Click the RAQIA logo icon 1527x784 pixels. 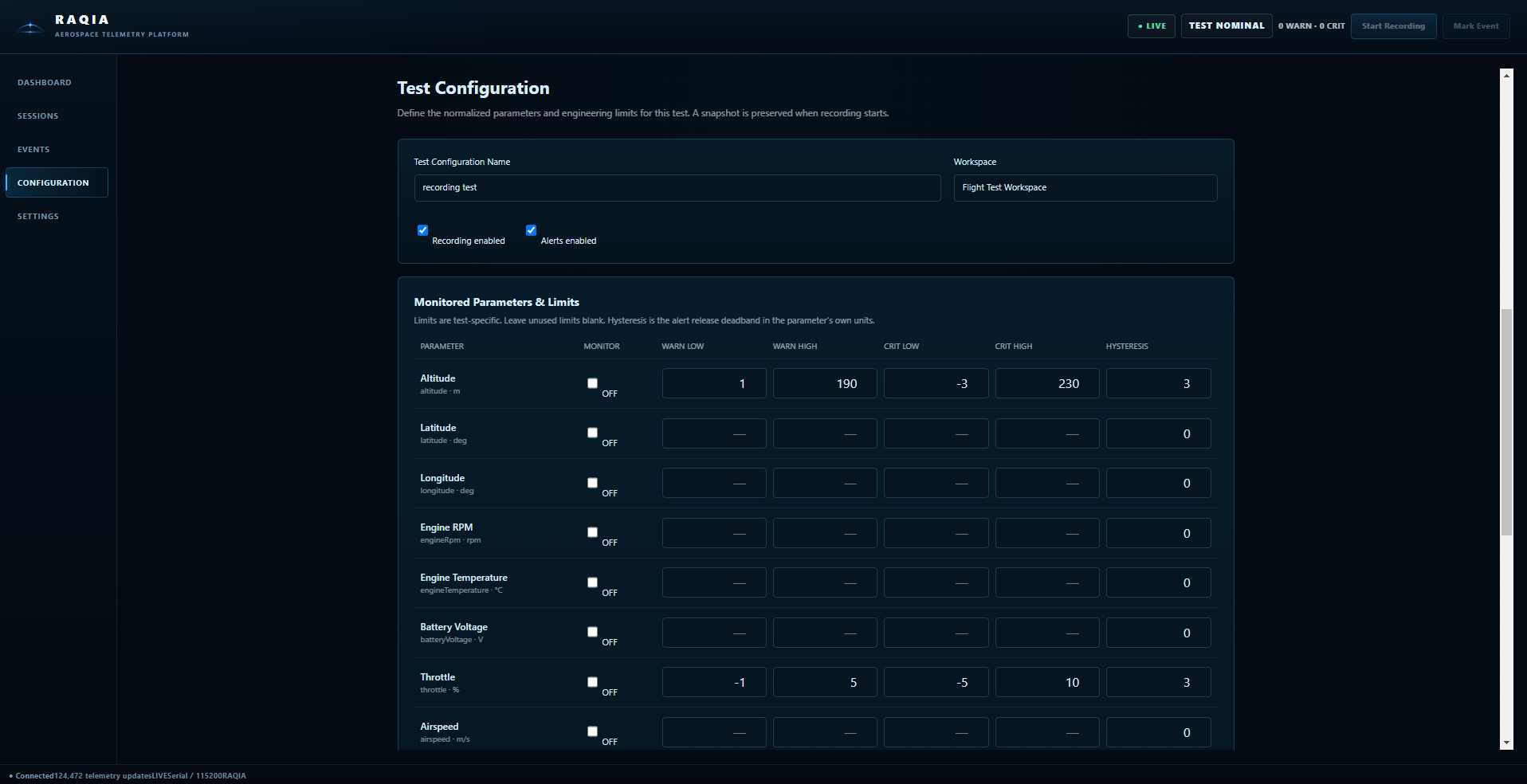tap(30, 28)
